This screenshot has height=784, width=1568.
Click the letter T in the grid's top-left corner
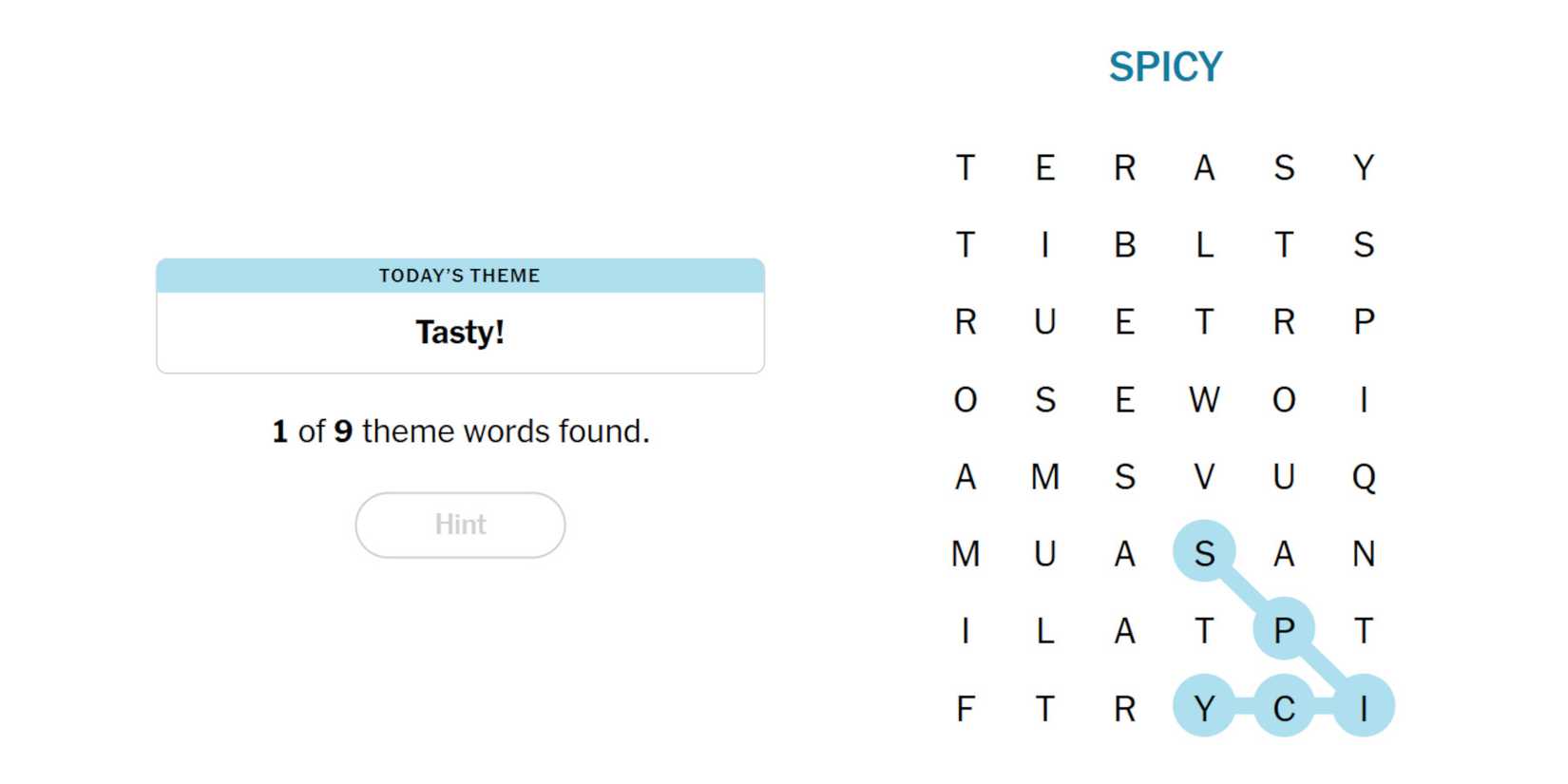click(x=966, y=168)
